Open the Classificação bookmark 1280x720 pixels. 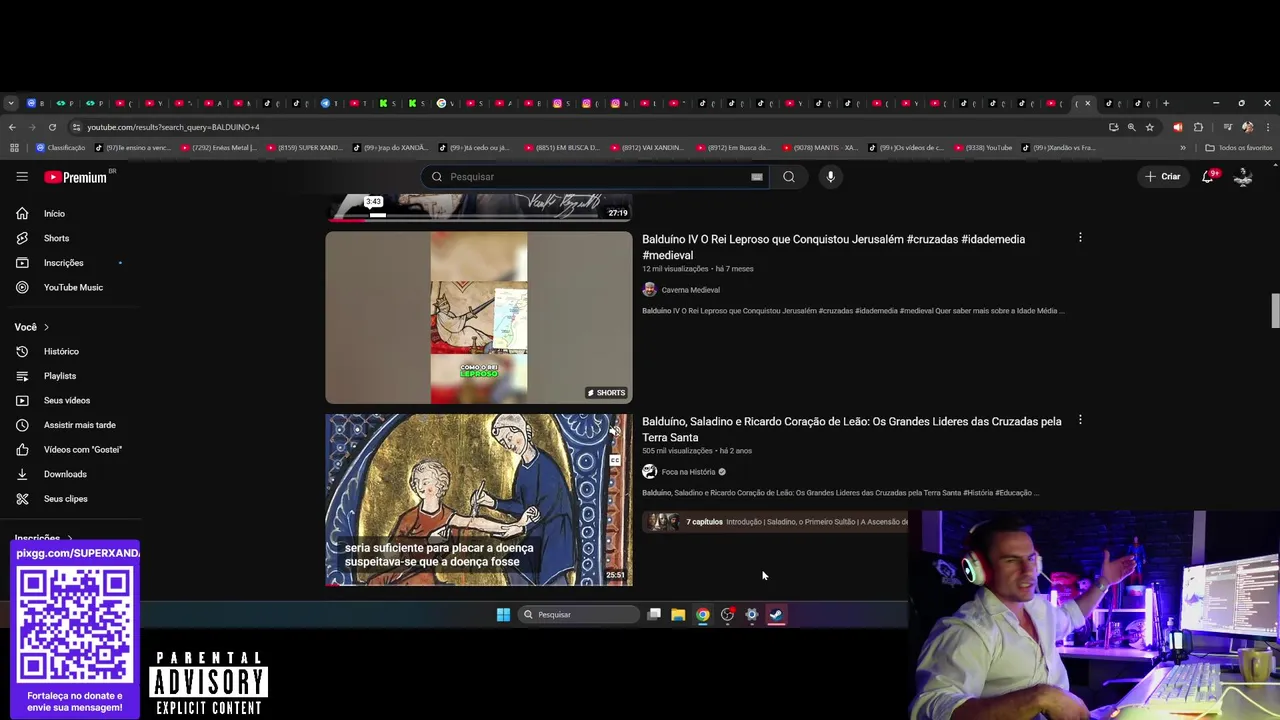pos(61,148)
